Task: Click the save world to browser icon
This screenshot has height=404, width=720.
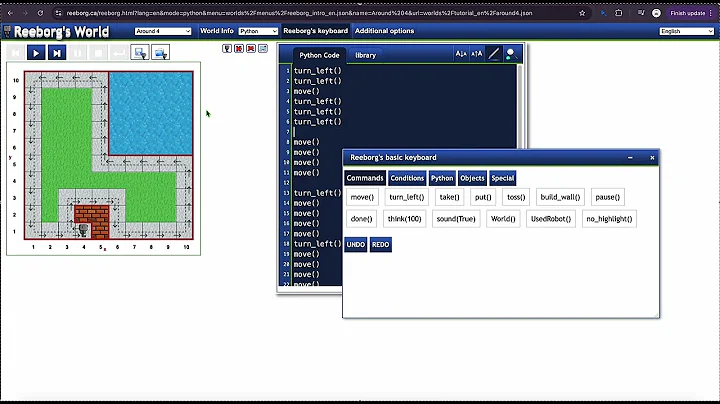Action: click(140, 53)
